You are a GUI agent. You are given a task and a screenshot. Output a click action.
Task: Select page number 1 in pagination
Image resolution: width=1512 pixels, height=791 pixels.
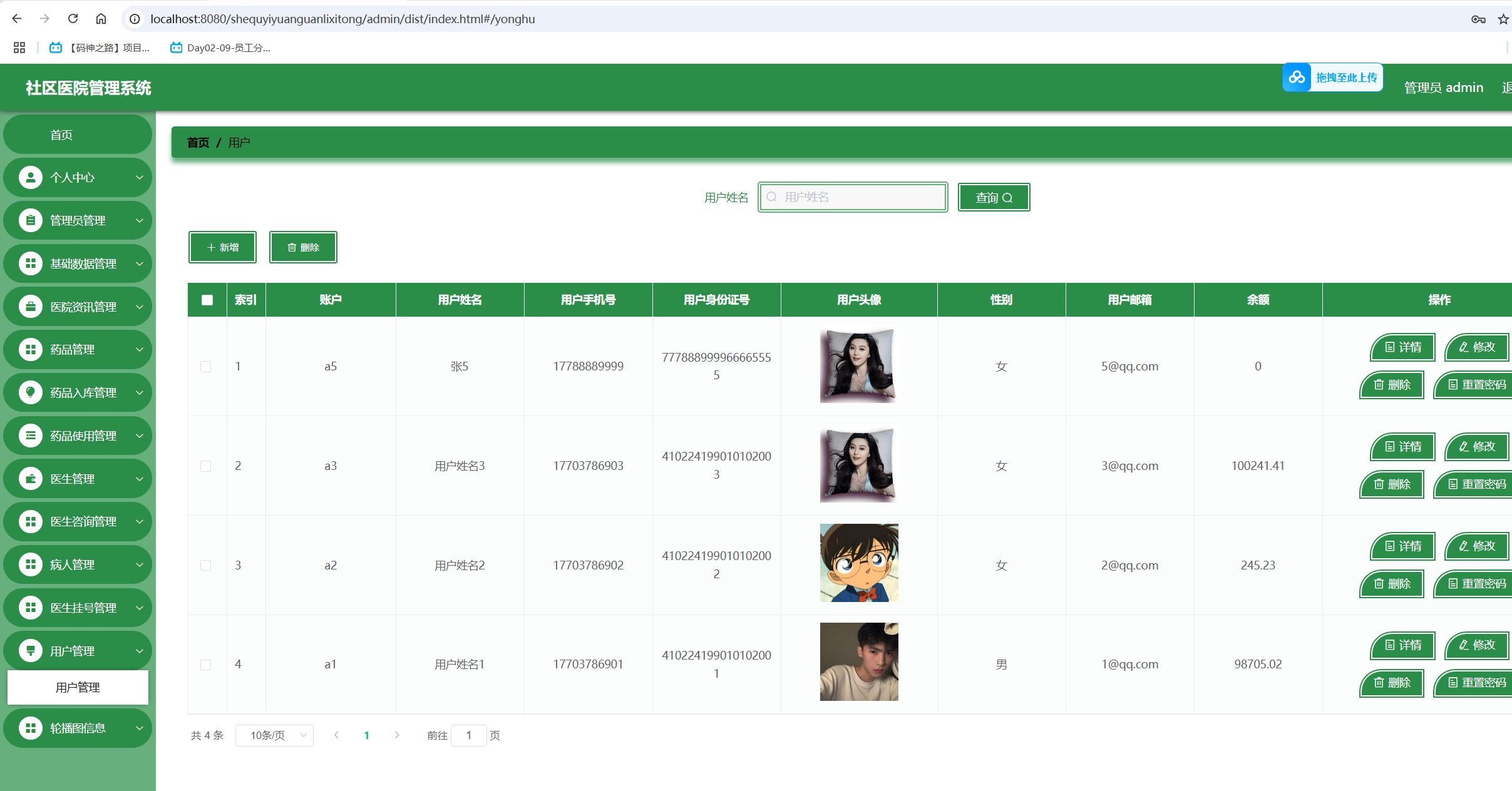[366, 735]
